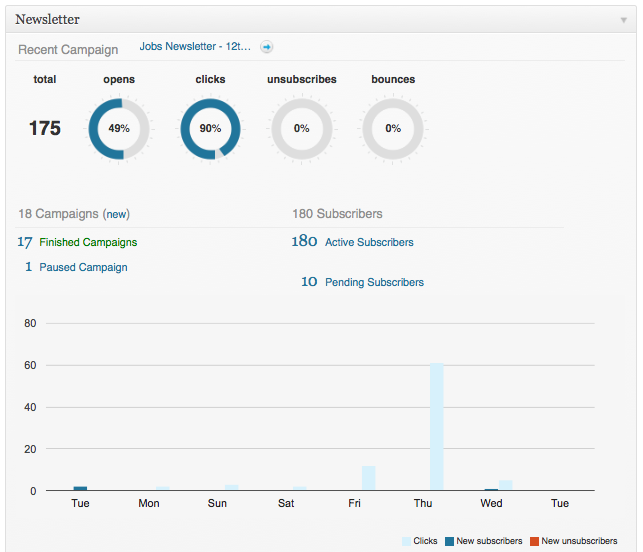Image resolution: width=643 pixels, height=552 pixels.
Task: Open the 10 Pending Subscribers link
Action: click(363, 282)
